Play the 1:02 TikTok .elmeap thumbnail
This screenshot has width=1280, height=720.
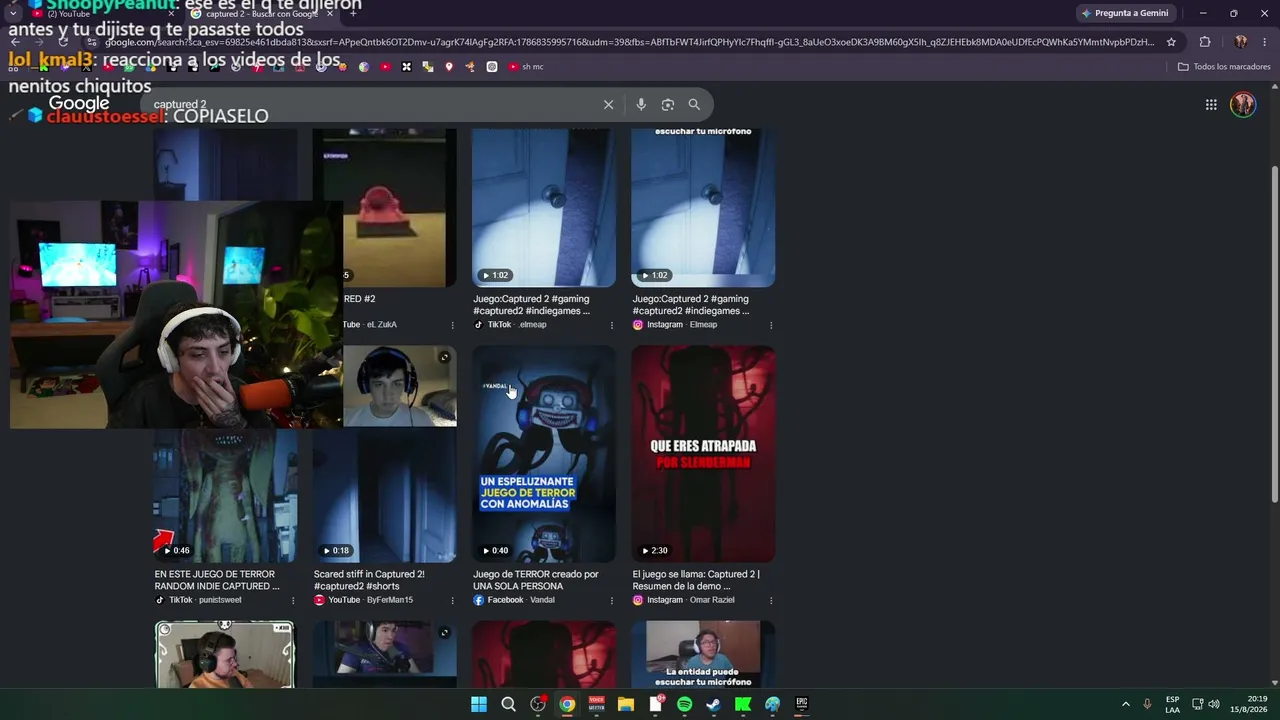pos(544,208)
